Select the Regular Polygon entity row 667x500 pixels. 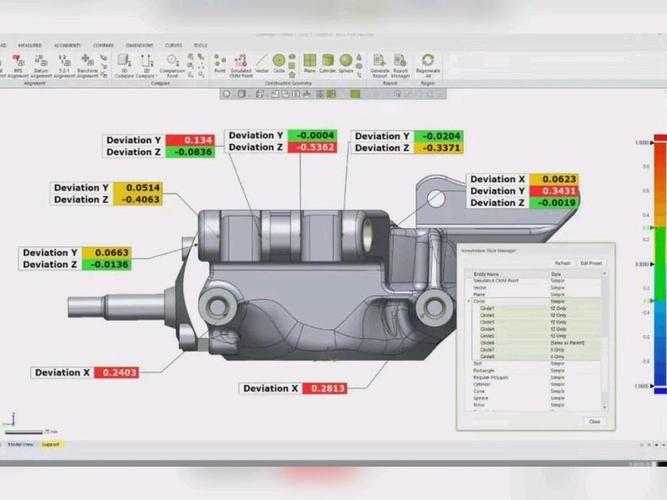tap(534, 377)
